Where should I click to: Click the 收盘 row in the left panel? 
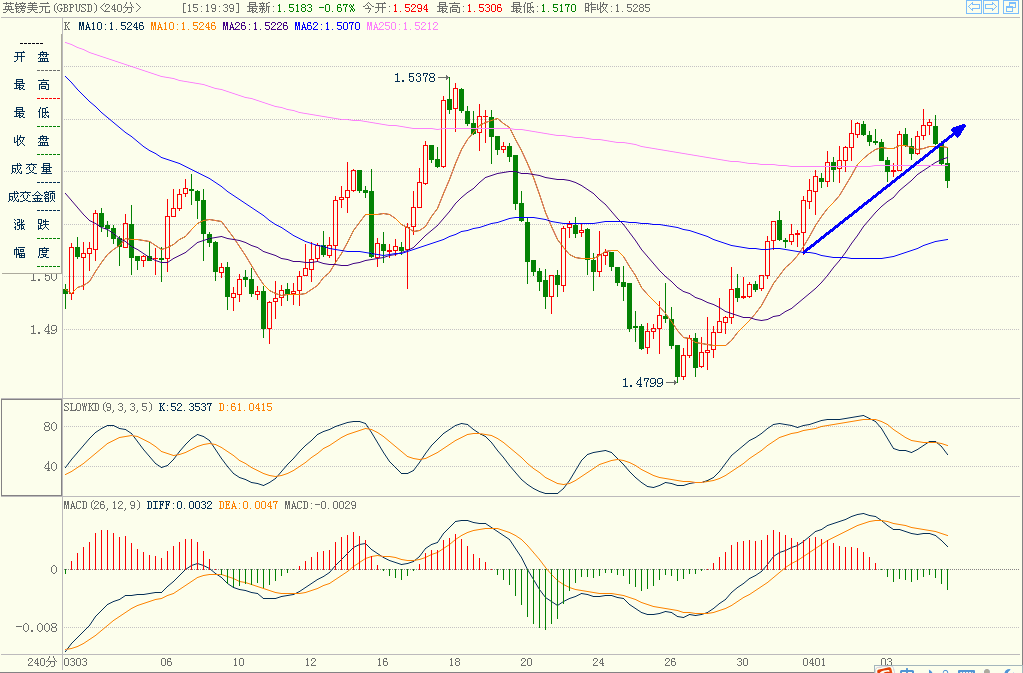tap(31, 142)
